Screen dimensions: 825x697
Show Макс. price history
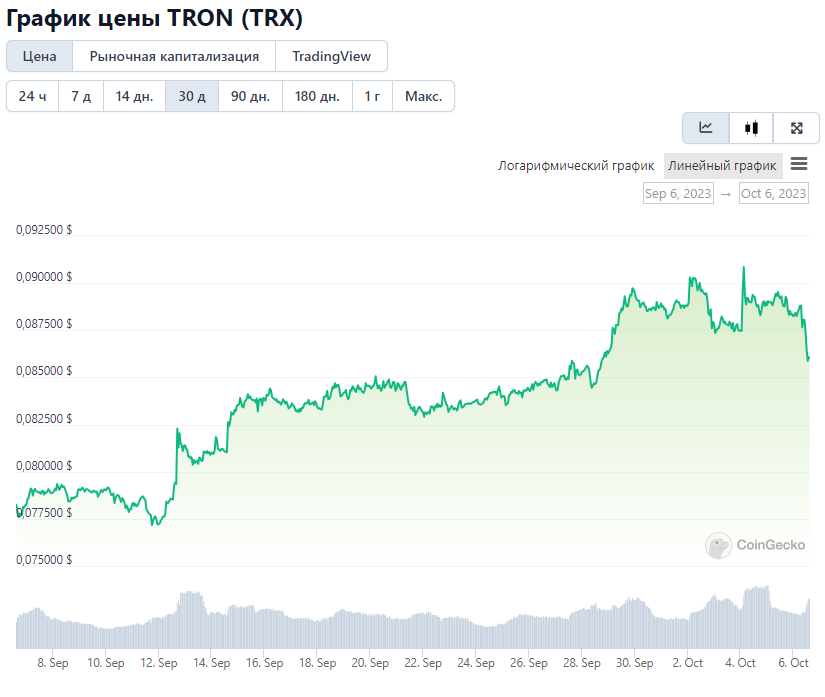pos(424,96)
